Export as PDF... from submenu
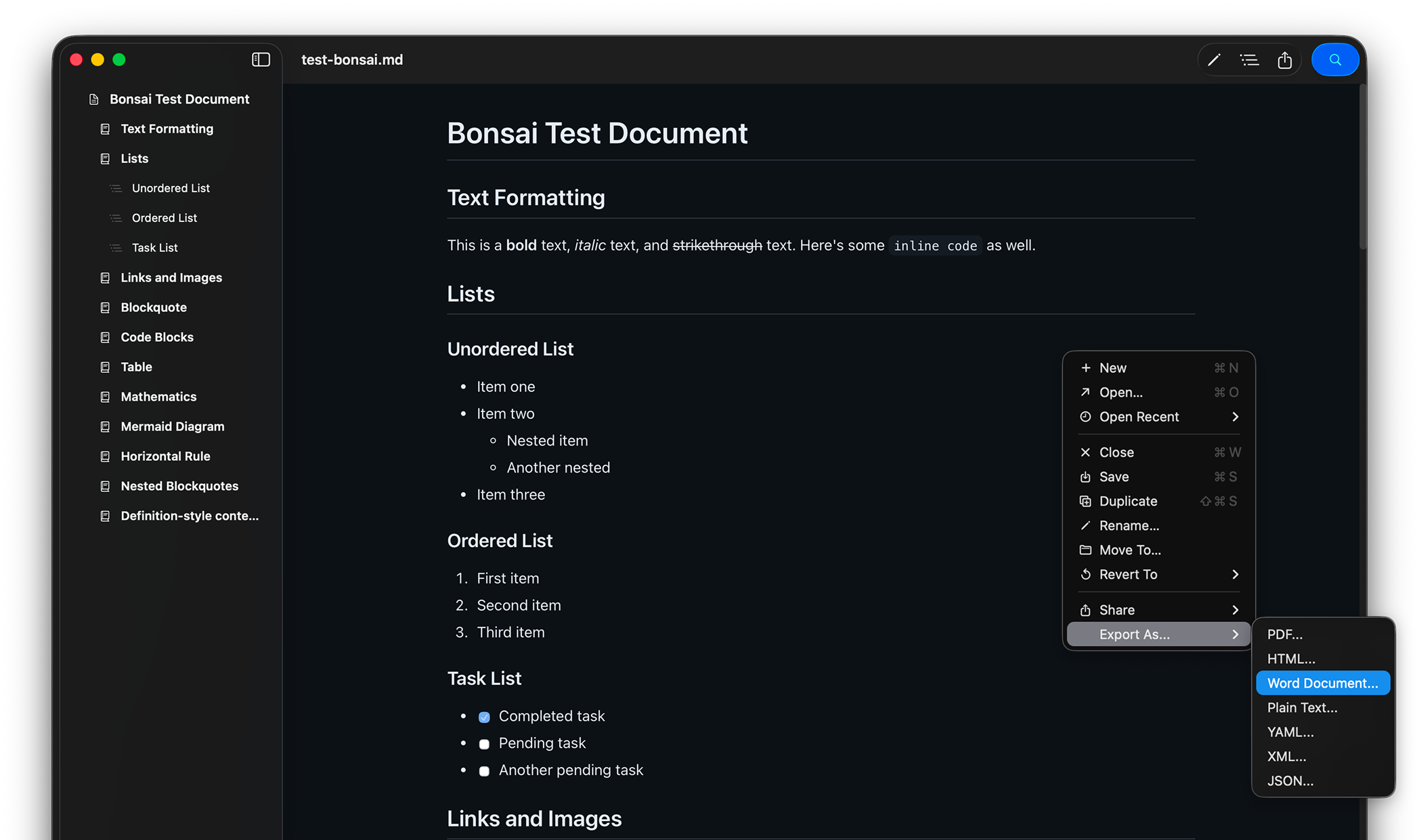This screenshot has height=840, width=1419. click(x=1323, y=634)
